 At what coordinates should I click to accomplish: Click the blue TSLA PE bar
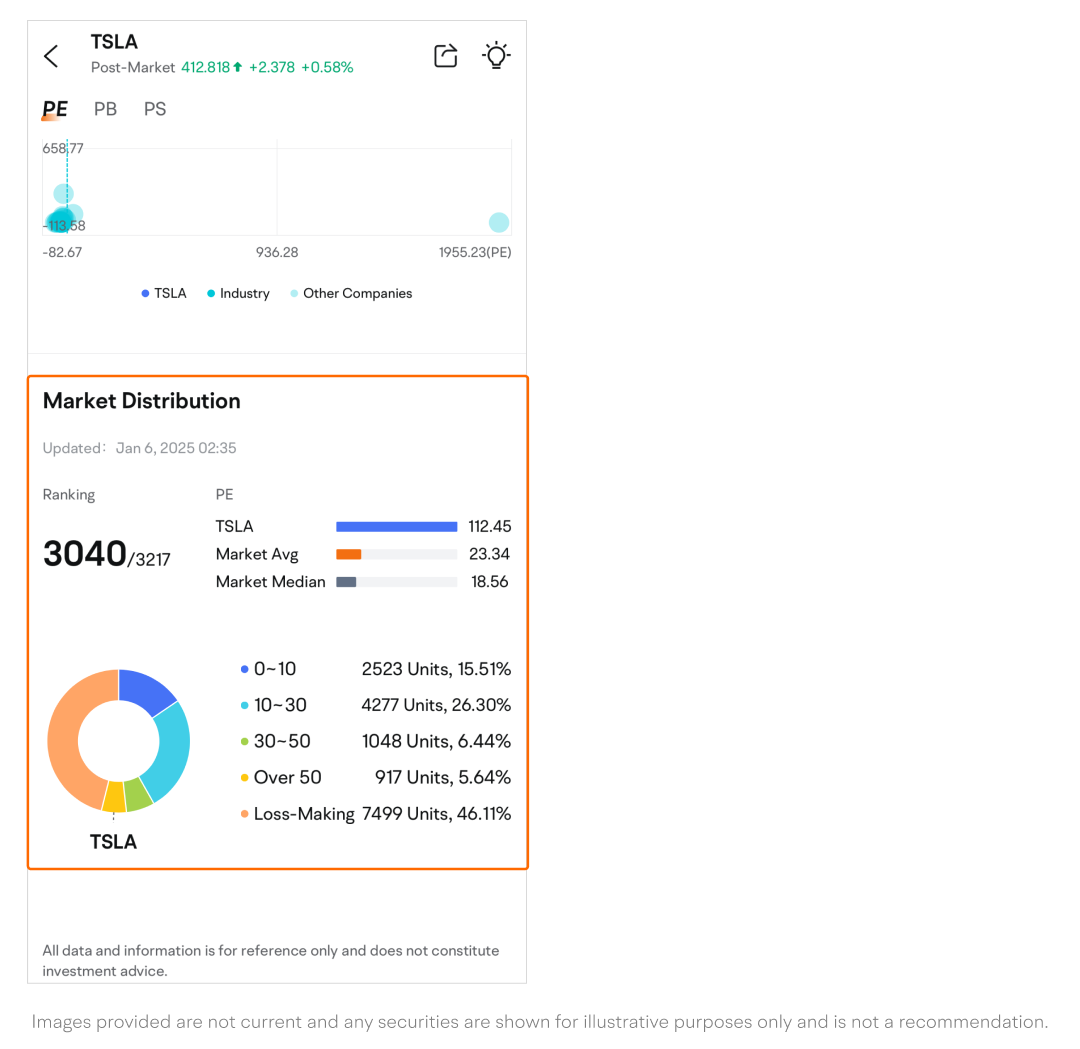coord(396,526)
